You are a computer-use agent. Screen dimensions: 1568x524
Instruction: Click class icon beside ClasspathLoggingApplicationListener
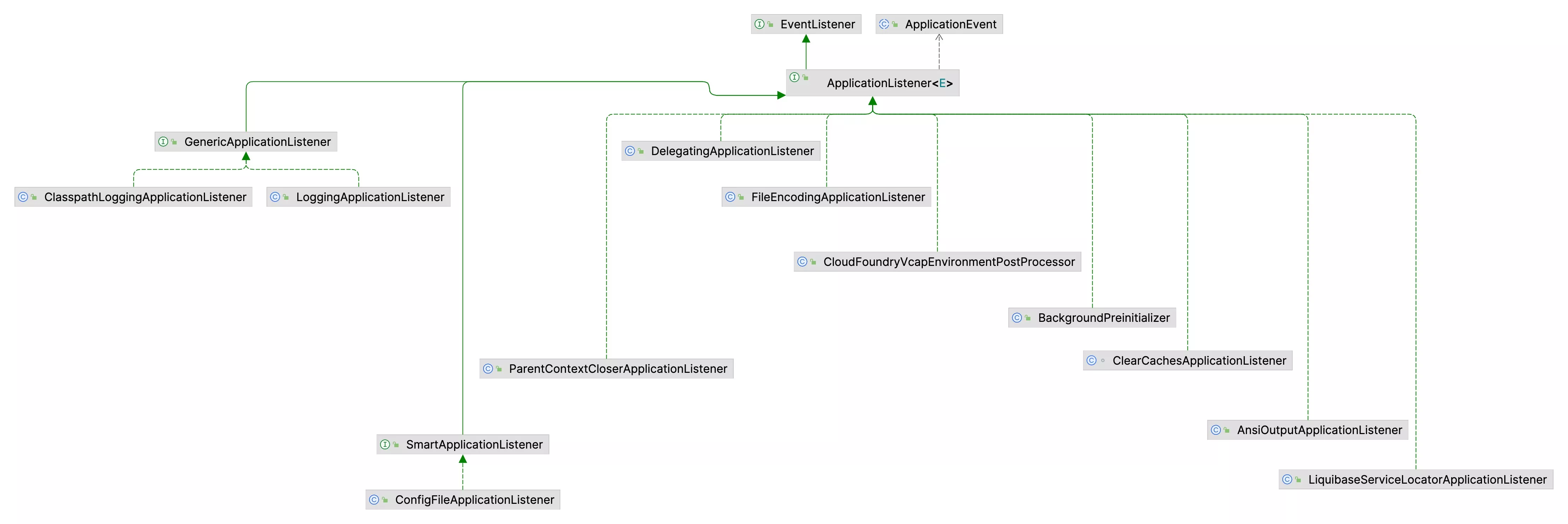coord(23,197)
